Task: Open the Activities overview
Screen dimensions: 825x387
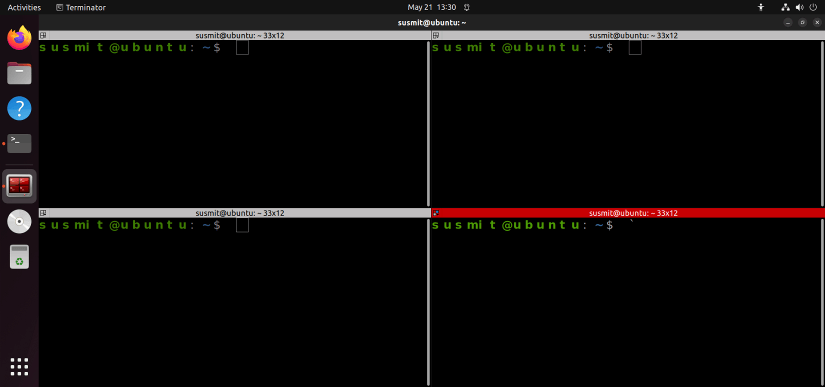Action: tap(24, 7)
